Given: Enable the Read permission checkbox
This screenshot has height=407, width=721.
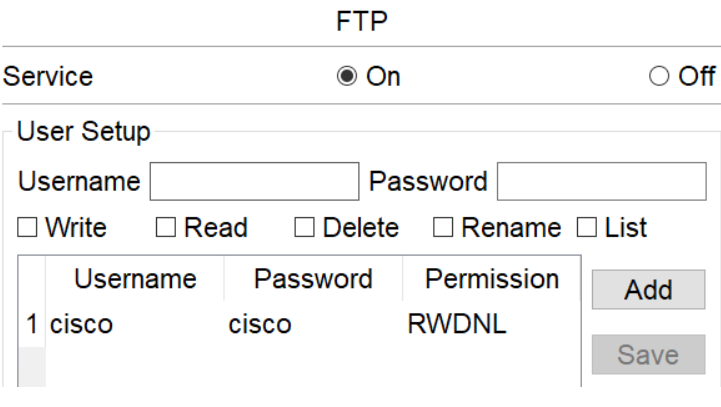Looking at the screenshot, I should point(165,228).
